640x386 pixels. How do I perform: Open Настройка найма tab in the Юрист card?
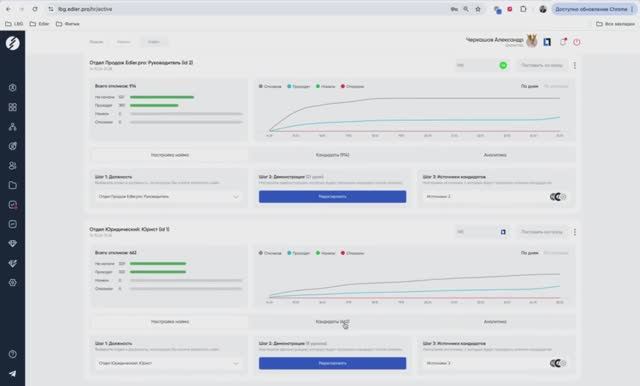pyautogui.click(x=169, y=322)
